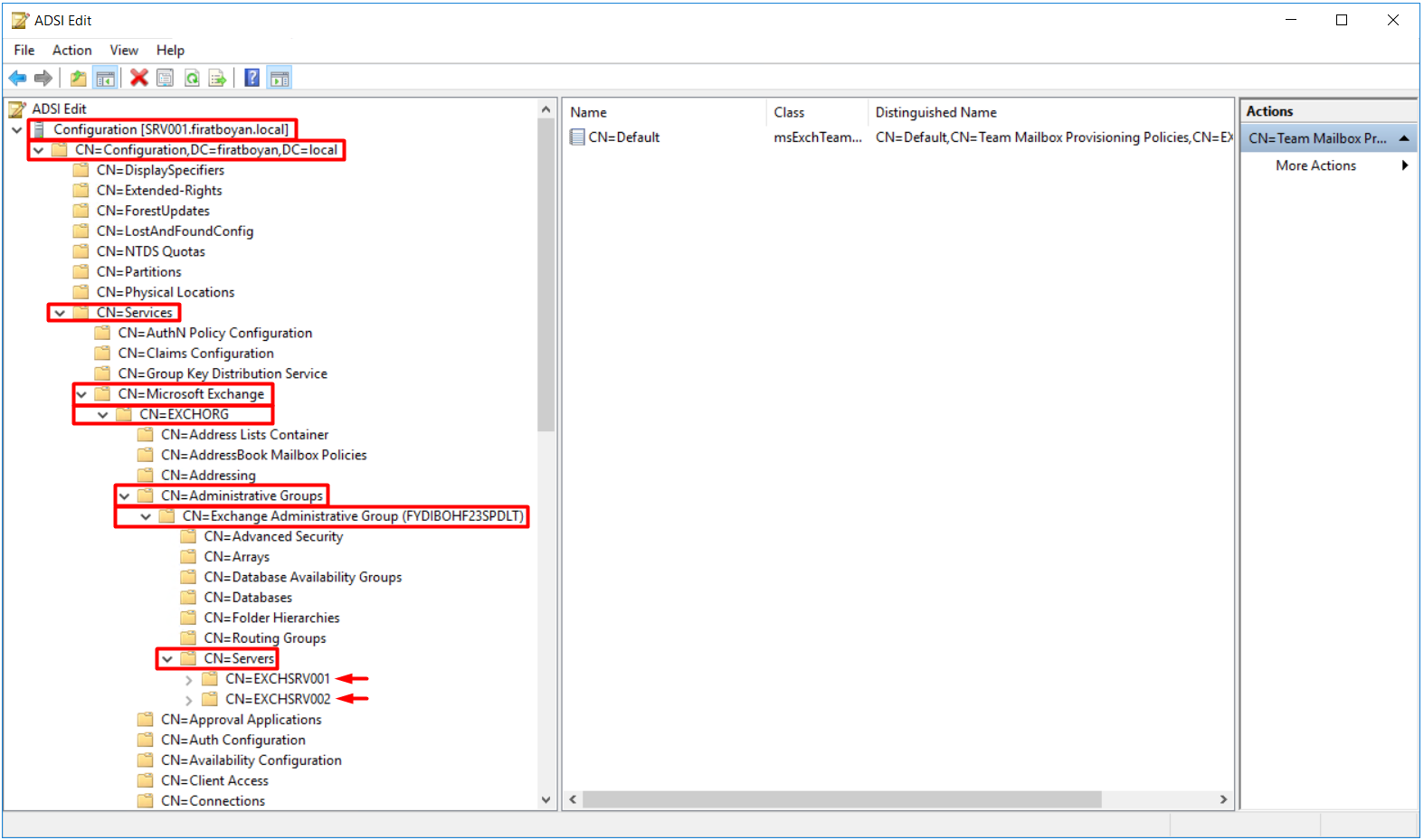Viewport: 1424px width, 840px height.
Task: Select CN=Team Mailbox Pr... actions header
Action: 1328,138
